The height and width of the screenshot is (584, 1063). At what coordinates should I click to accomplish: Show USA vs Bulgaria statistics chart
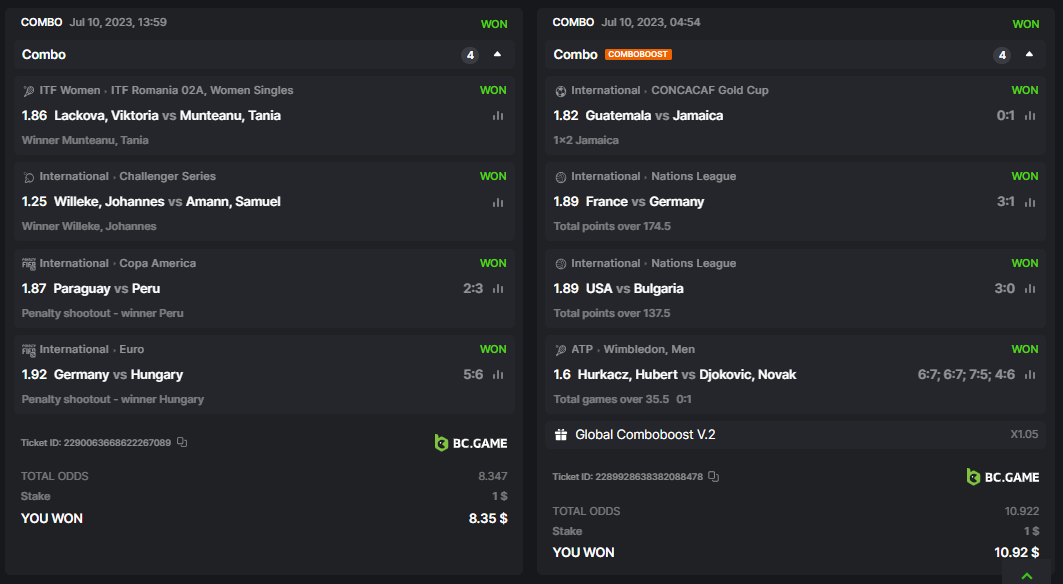(1029, 289)
